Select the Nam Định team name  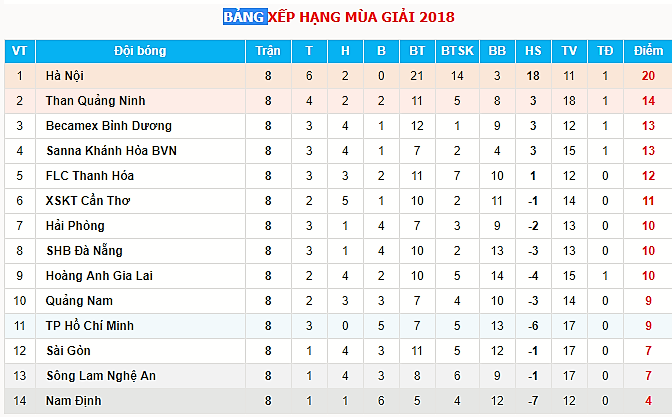pos(74,401)
